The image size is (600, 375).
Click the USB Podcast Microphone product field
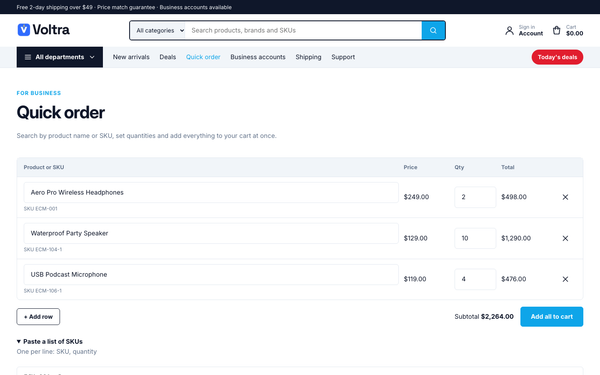pos(211,274)
